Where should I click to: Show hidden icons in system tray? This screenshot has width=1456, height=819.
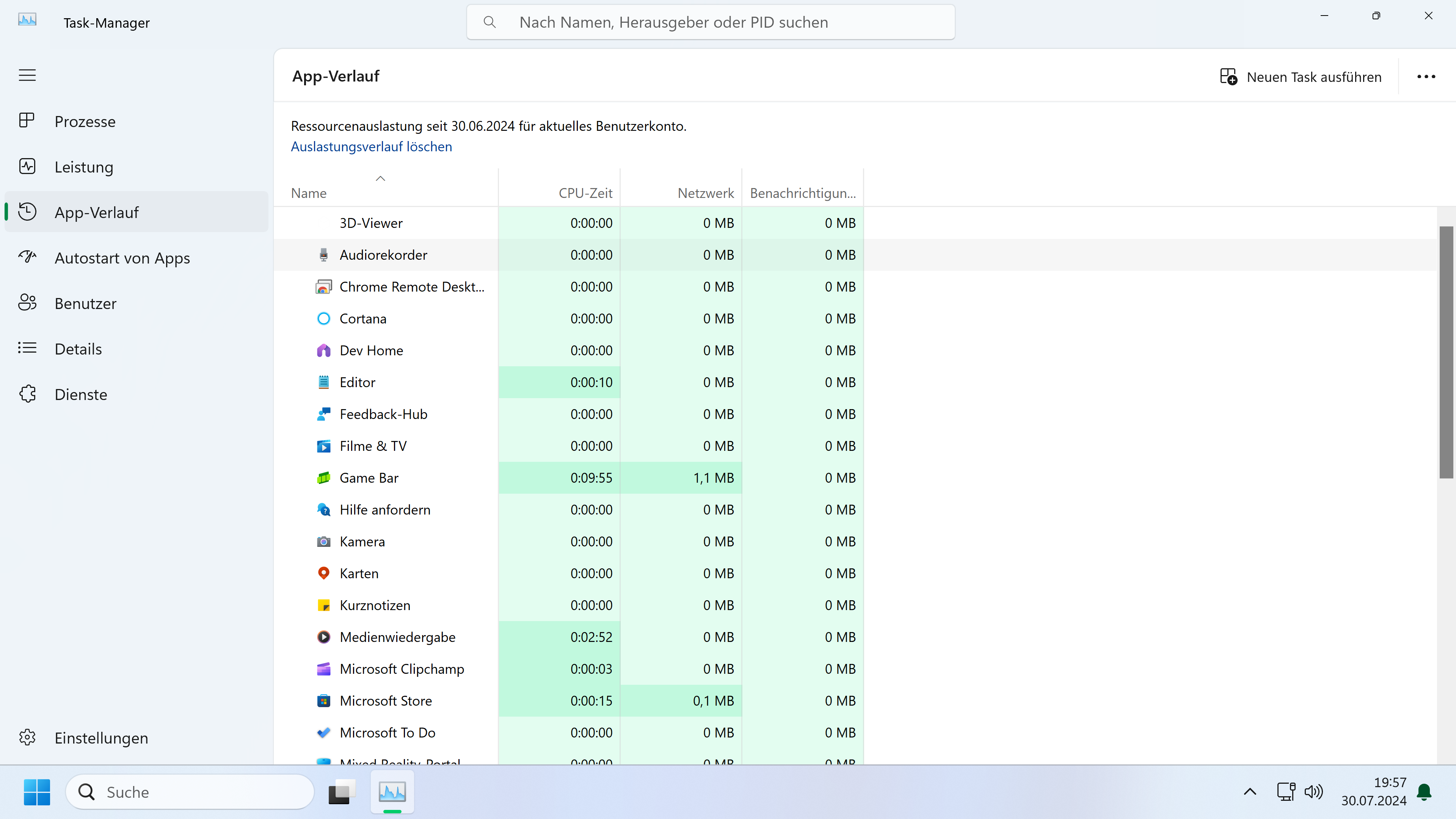point(1250,792)
